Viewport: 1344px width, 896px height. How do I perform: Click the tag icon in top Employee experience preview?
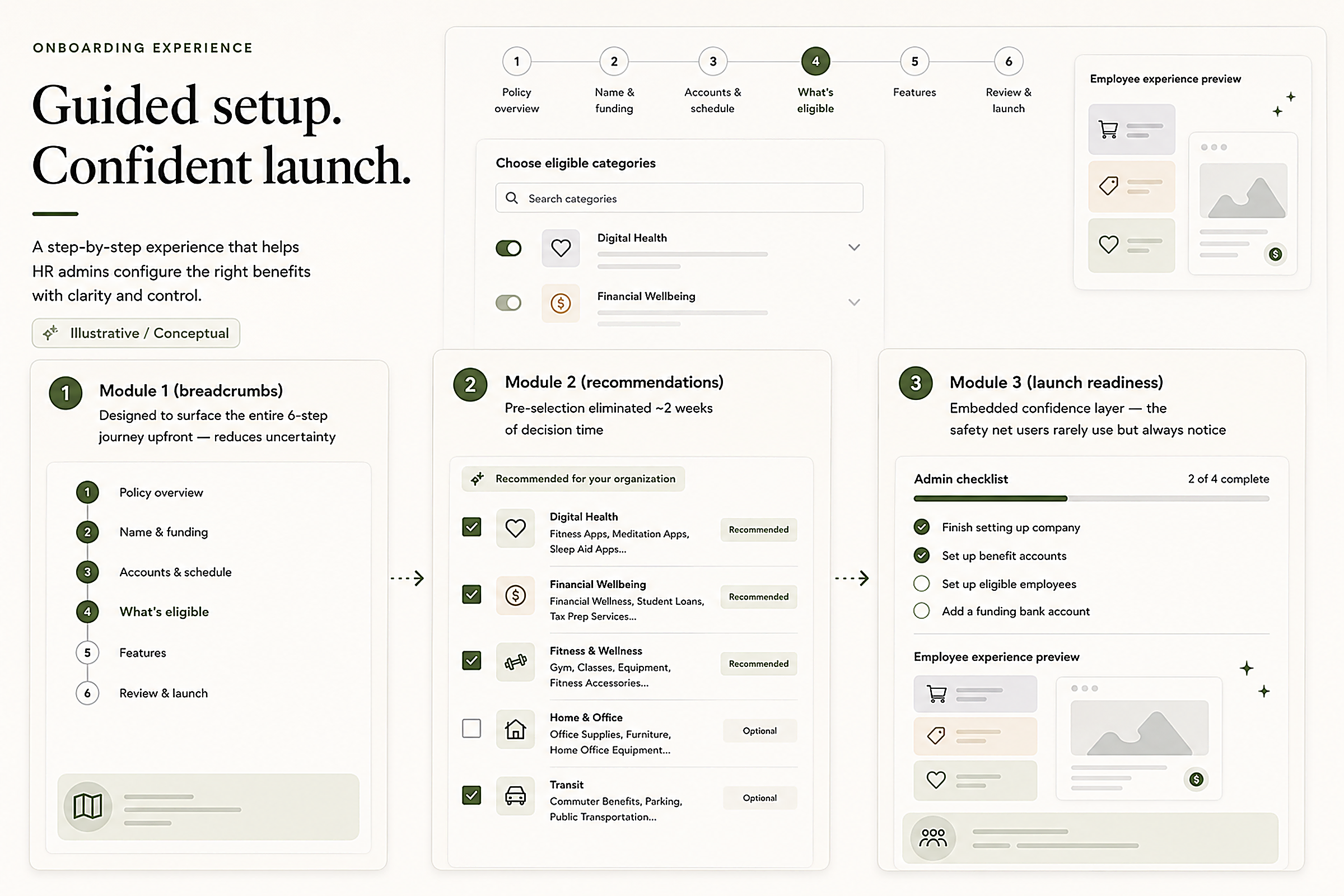click(x=1109, y=186)
